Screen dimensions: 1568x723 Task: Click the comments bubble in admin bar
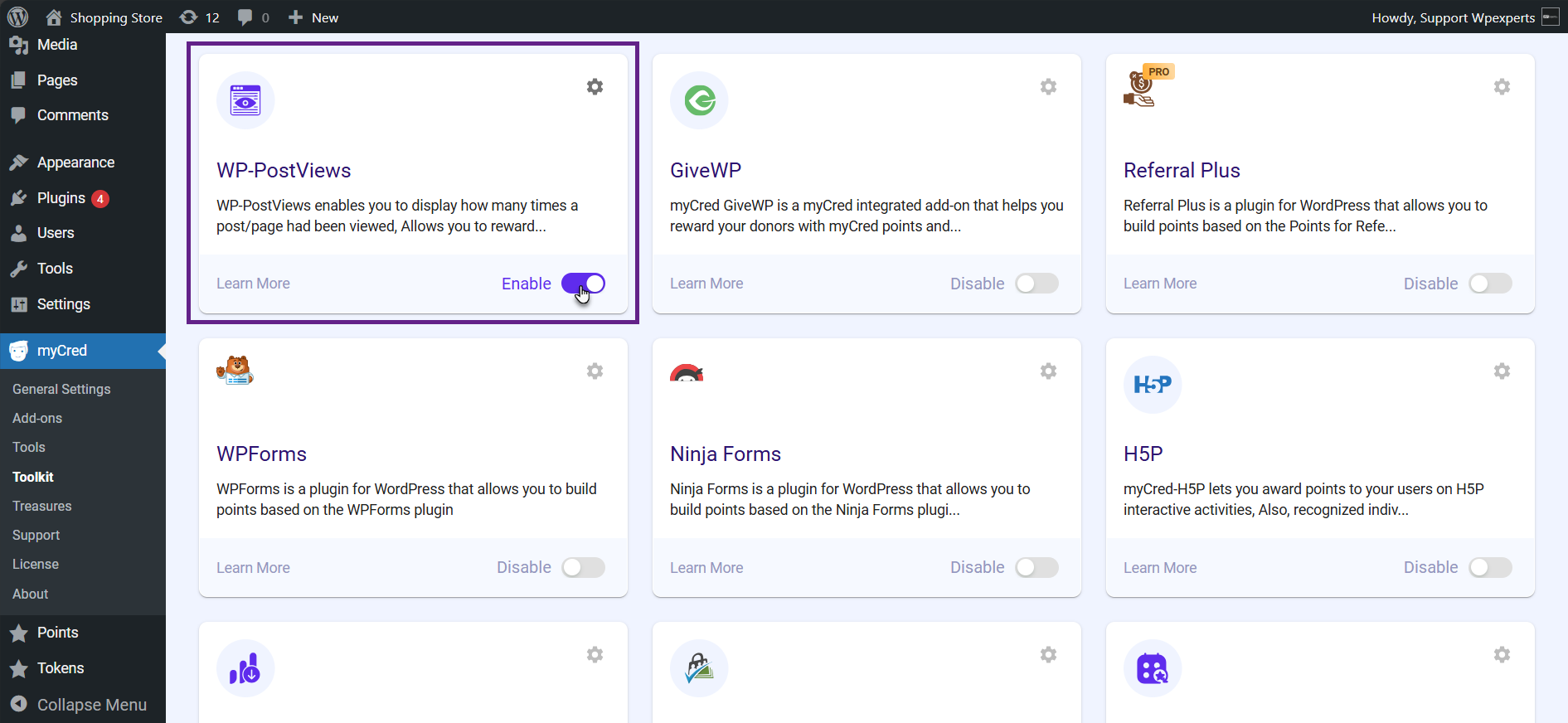click(253, 17)
